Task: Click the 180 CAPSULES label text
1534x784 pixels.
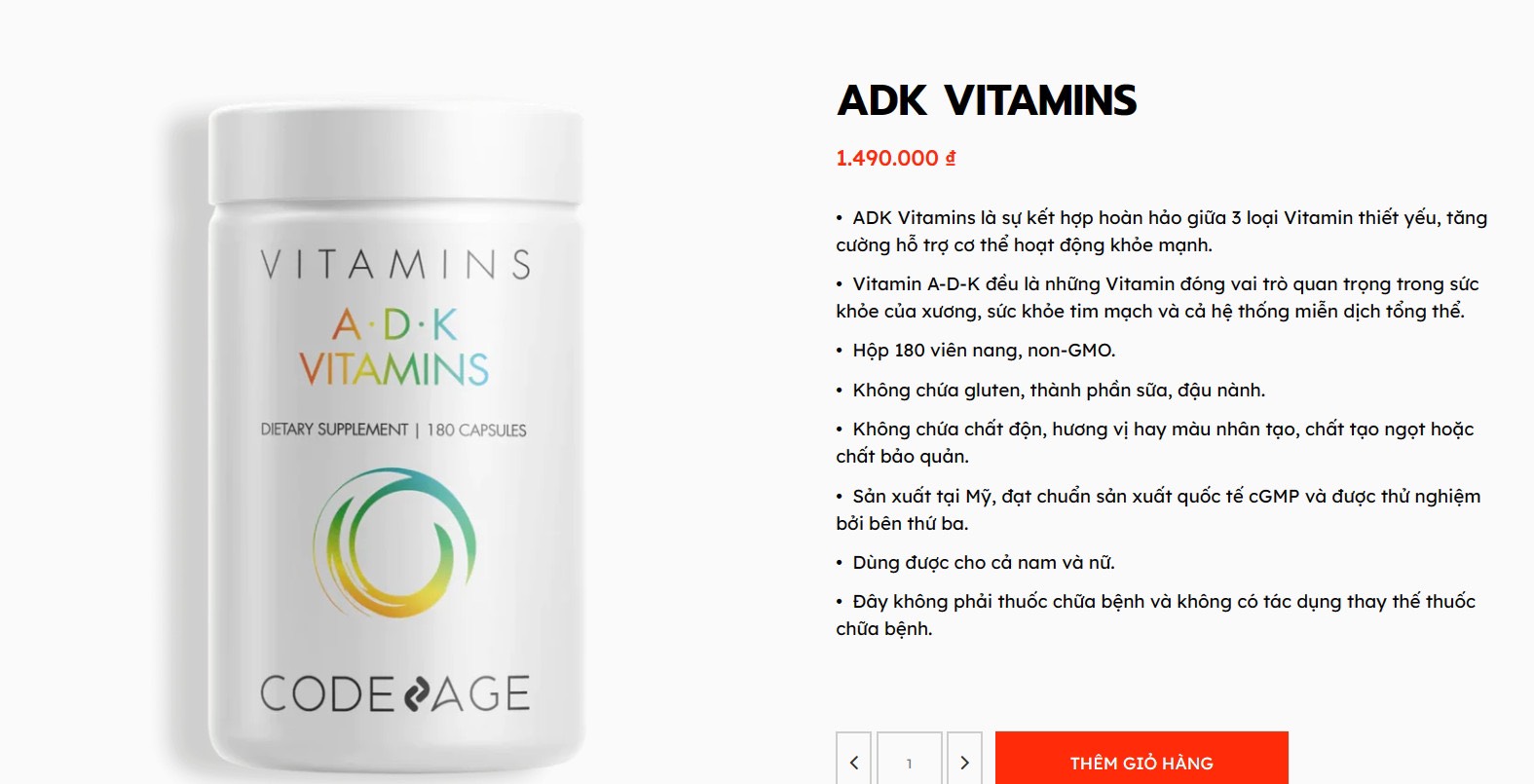Action: (x=476, y=429)
